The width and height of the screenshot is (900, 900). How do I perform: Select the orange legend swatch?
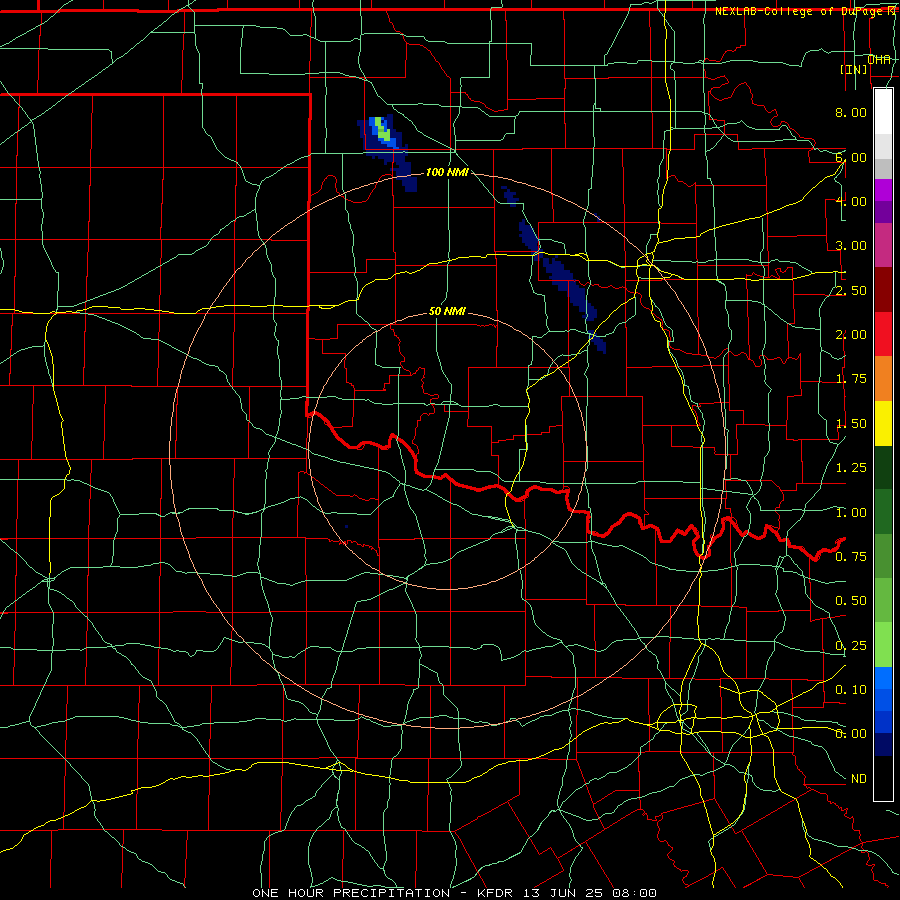point(883,378)
